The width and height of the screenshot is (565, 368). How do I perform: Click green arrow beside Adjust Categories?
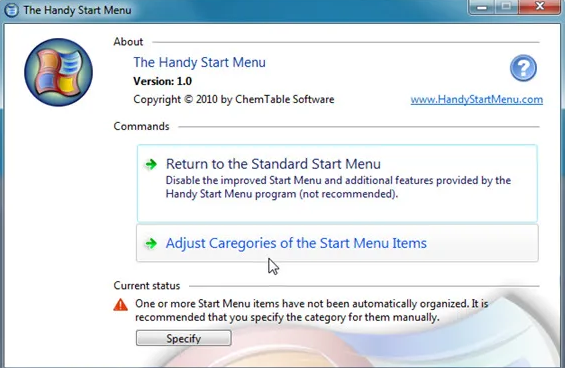(x=151, y=244)
